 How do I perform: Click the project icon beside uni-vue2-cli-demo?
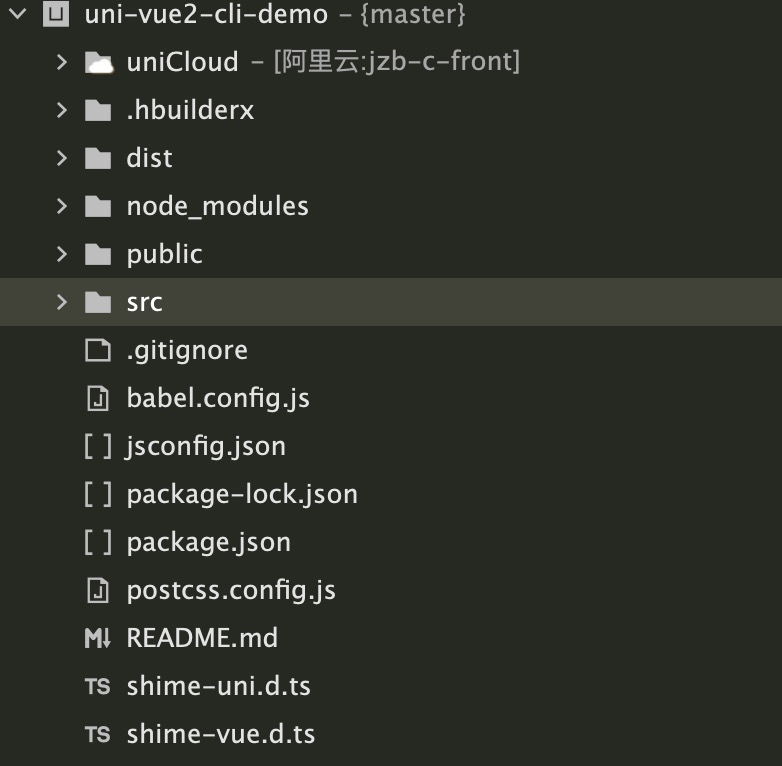[x=59, y=14]
